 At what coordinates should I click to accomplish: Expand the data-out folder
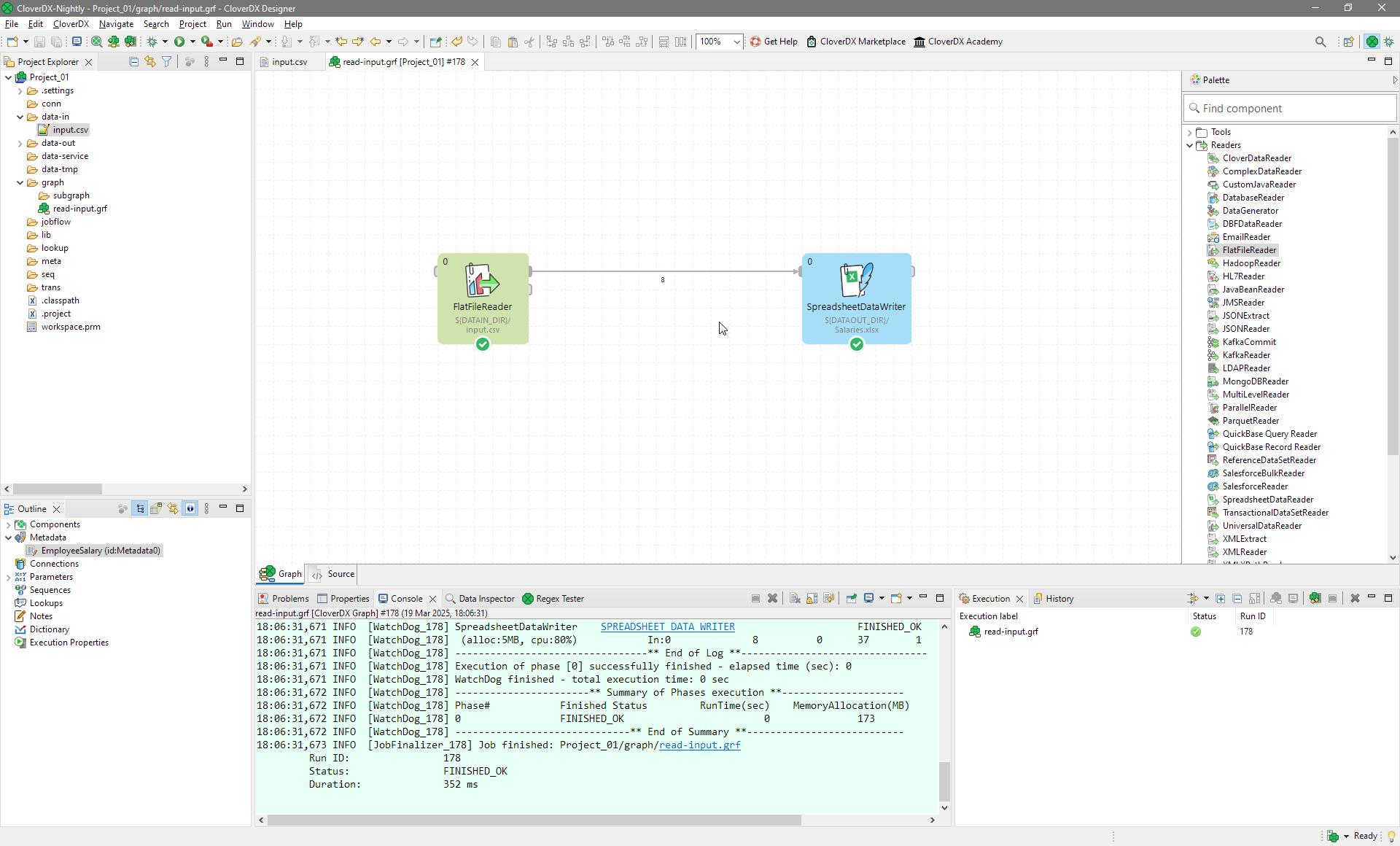click(20, 144)
